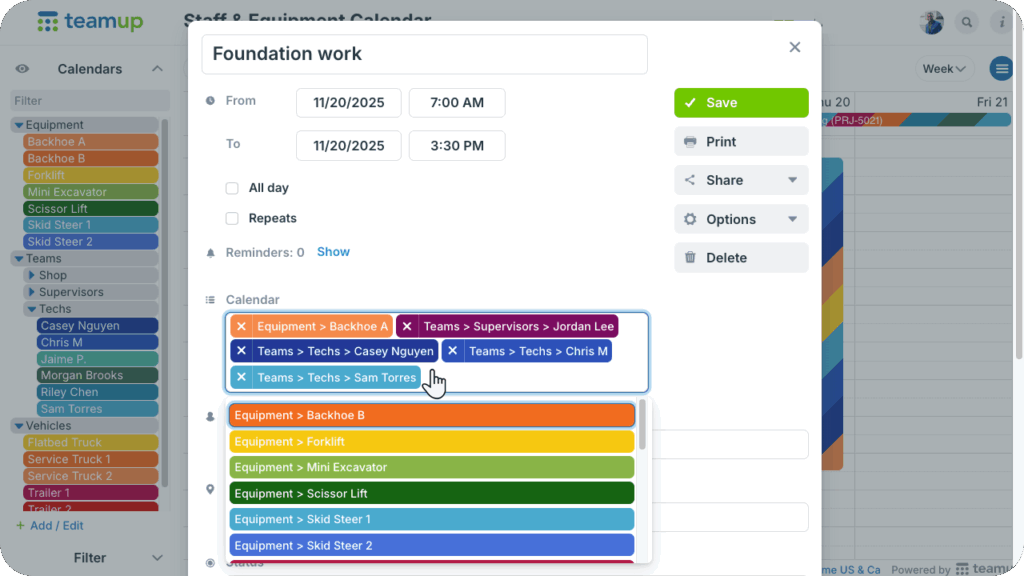The width and height of the screenshot is (1024, 576).
Task: Open the blue hamburger menu icon
Action: point(1000,69)
